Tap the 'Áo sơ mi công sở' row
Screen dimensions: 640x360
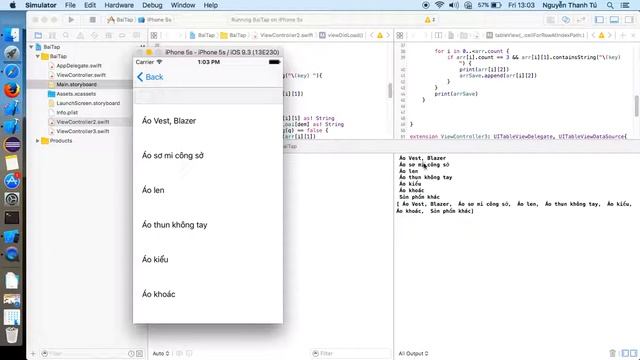(208, 156)
